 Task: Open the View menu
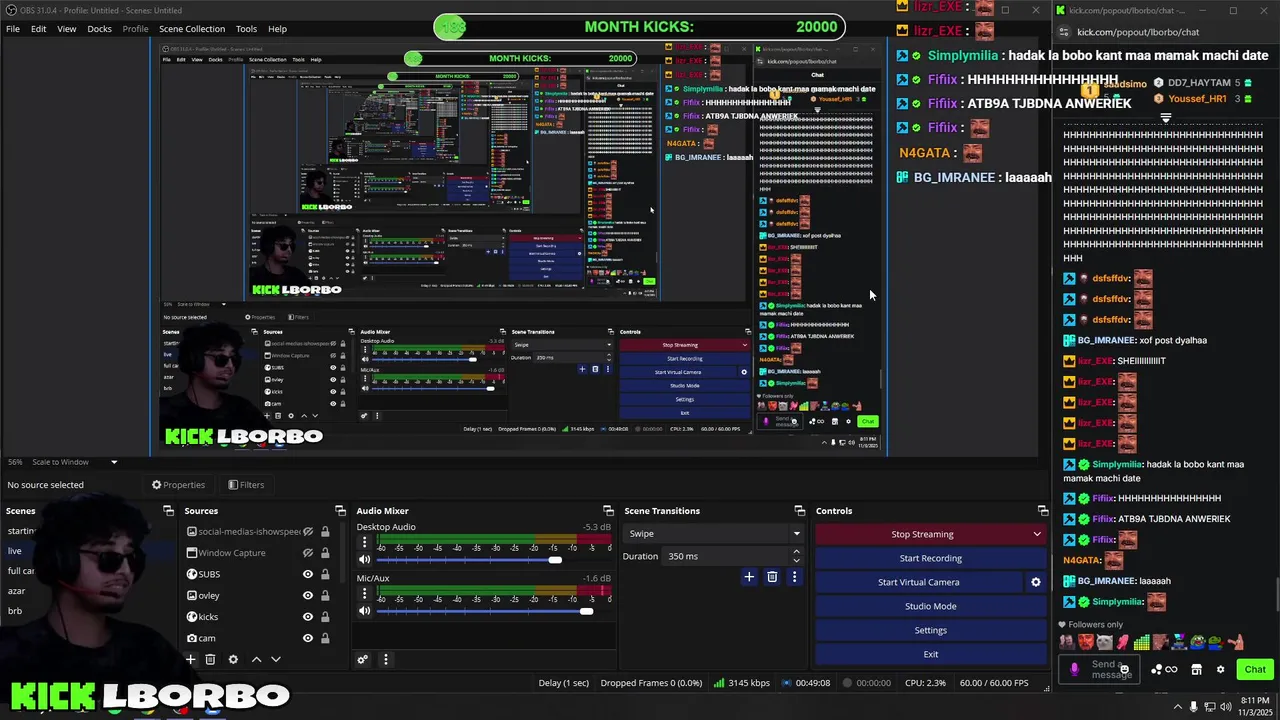pyautogui.click(x=66, y=29)
